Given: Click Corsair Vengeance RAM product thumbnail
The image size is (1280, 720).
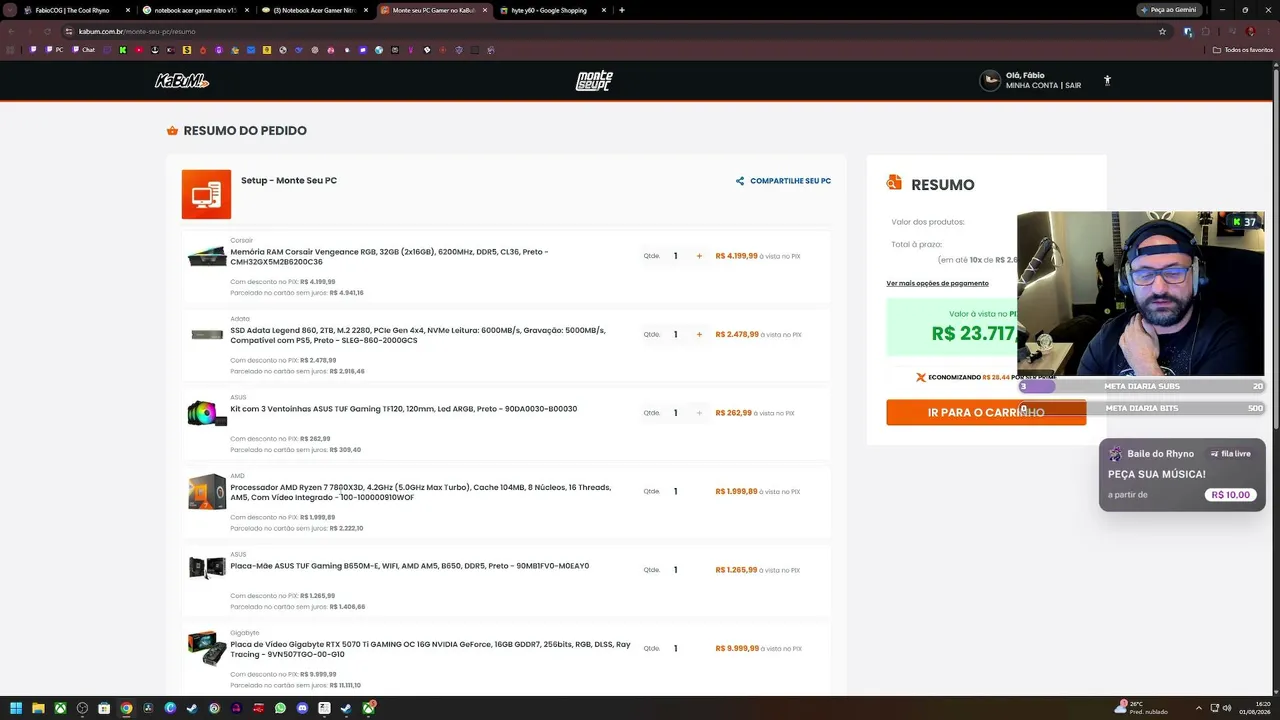Looking at the screenshot, I should [x=207, y=256].
